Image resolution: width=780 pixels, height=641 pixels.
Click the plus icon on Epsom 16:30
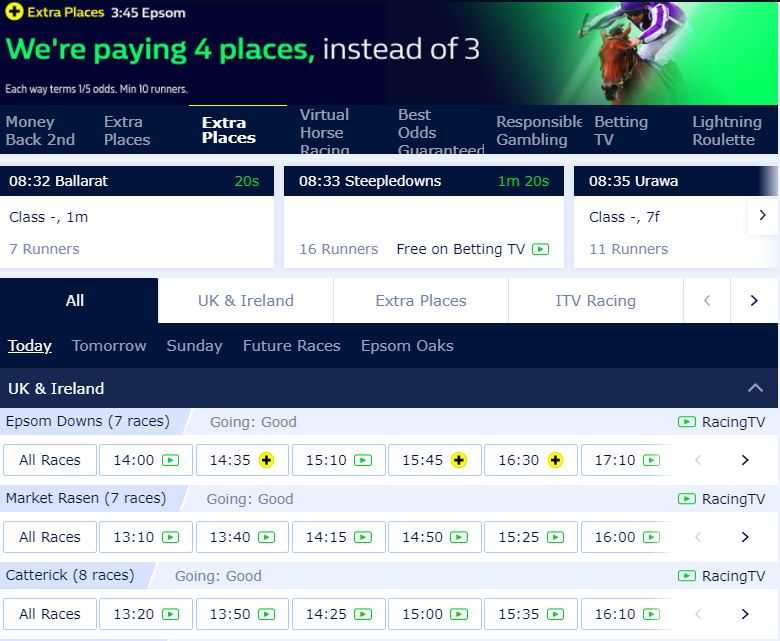point(555,460)
